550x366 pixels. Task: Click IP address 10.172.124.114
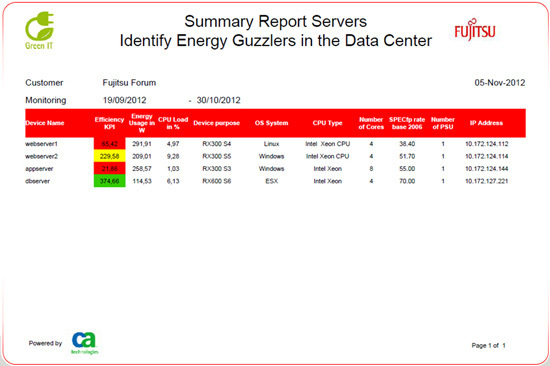487,156
